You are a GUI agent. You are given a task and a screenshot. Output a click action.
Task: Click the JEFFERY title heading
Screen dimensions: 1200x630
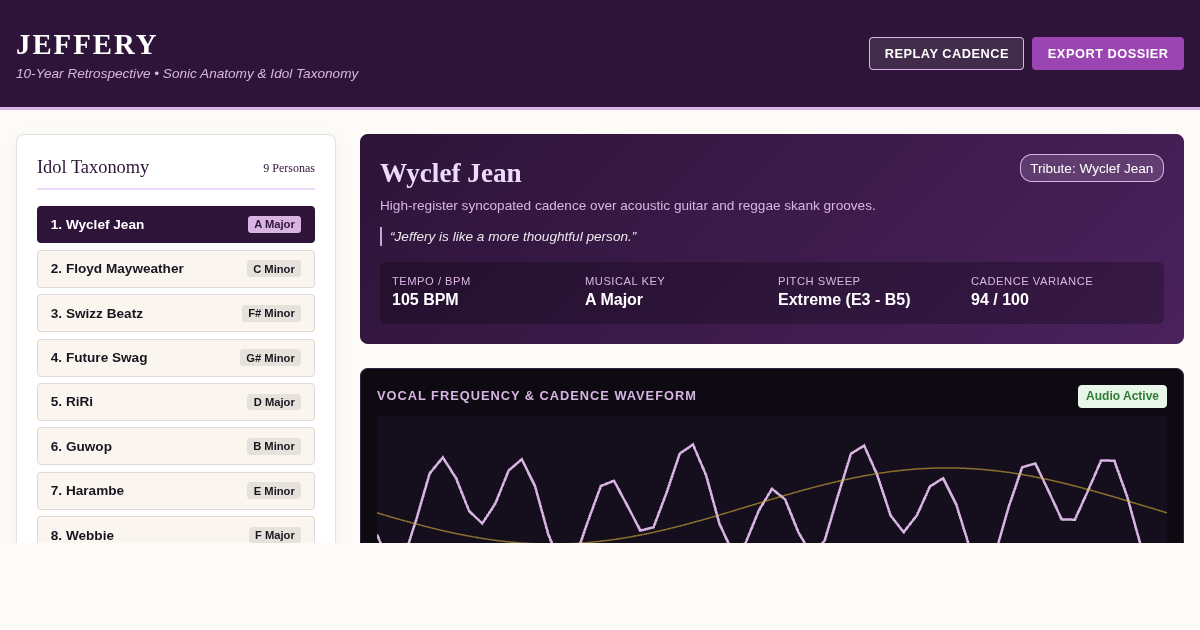pyautogui.click(x=87, y=44)
